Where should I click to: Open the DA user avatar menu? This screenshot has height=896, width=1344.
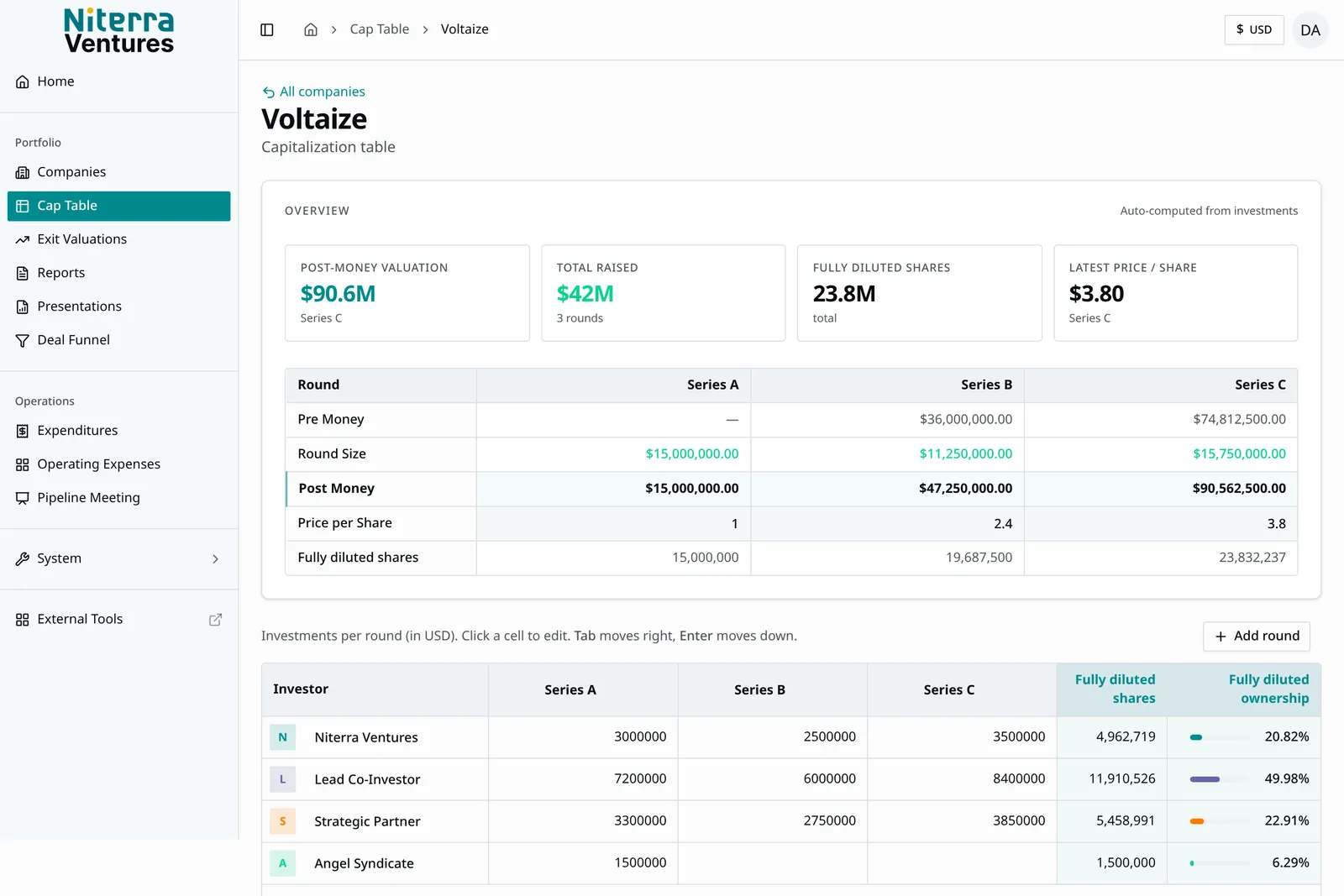[x=1310, y=30]
